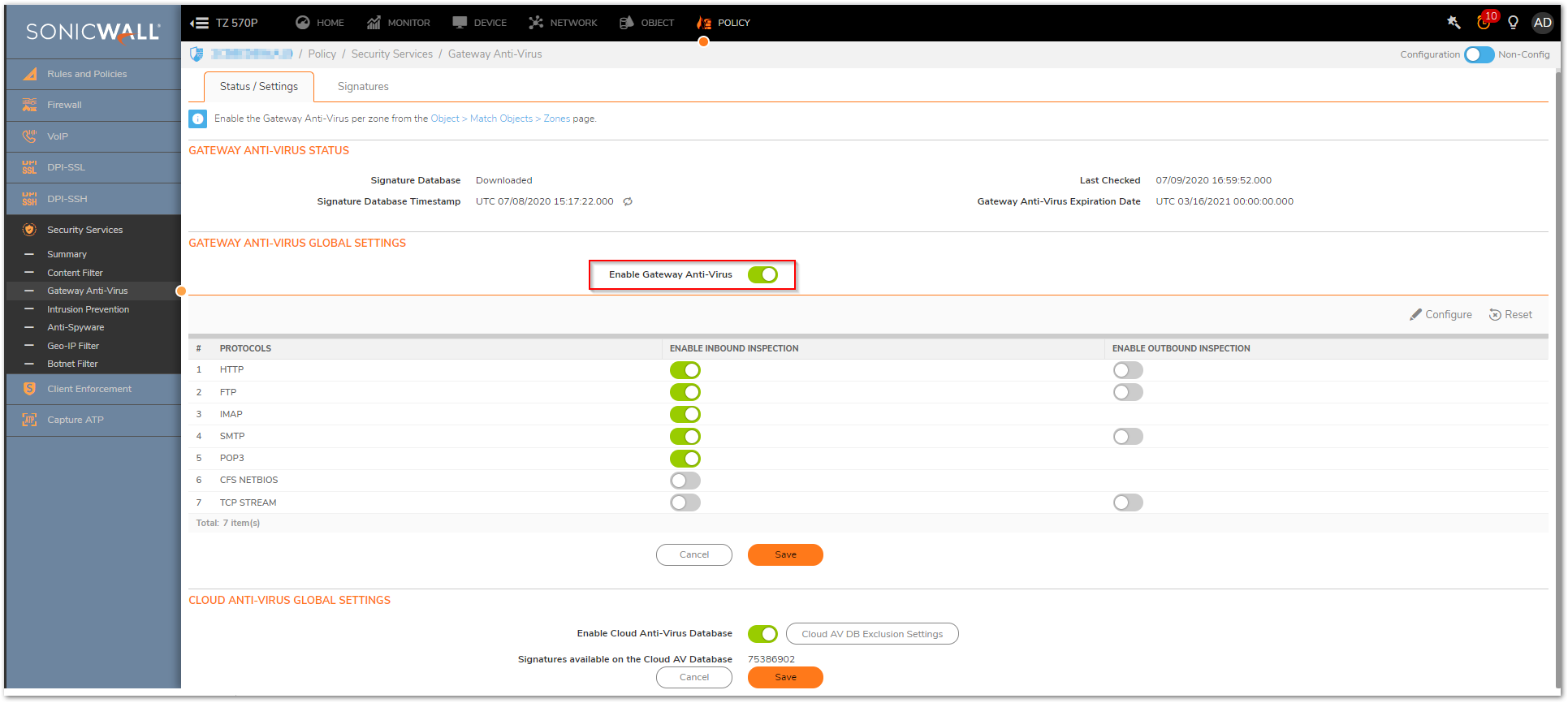This screenshot has width=1568, height=703.
Task: Open Firewall section in sidebar
Action: point(93,105)
